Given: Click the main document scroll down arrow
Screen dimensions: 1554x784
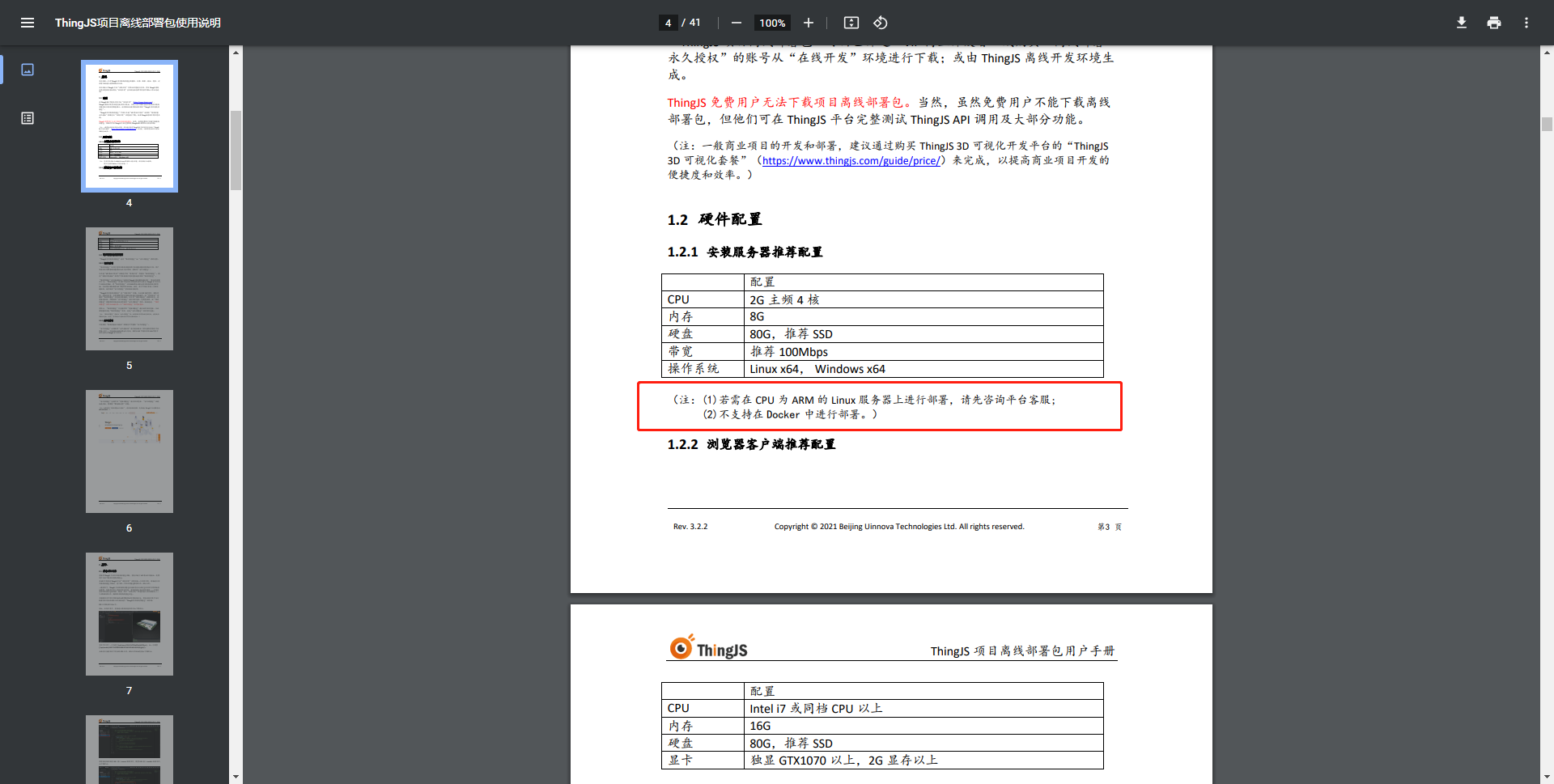Looking at the screenshot, I should 1547,777.
